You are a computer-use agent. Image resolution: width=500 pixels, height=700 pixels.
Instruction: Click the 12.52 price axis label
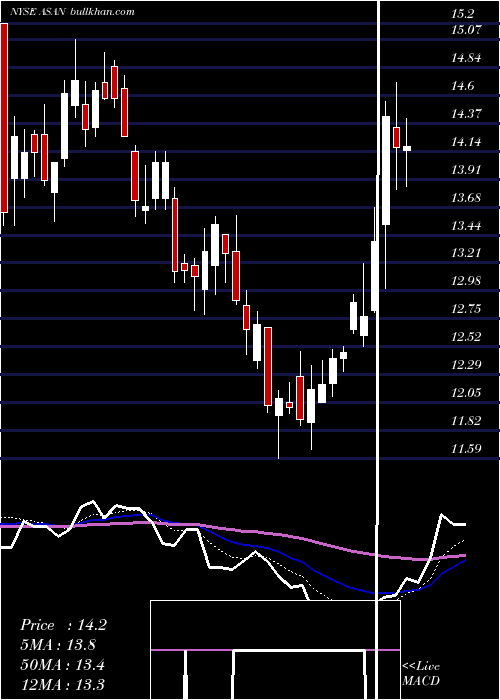[x=467, y=337]
